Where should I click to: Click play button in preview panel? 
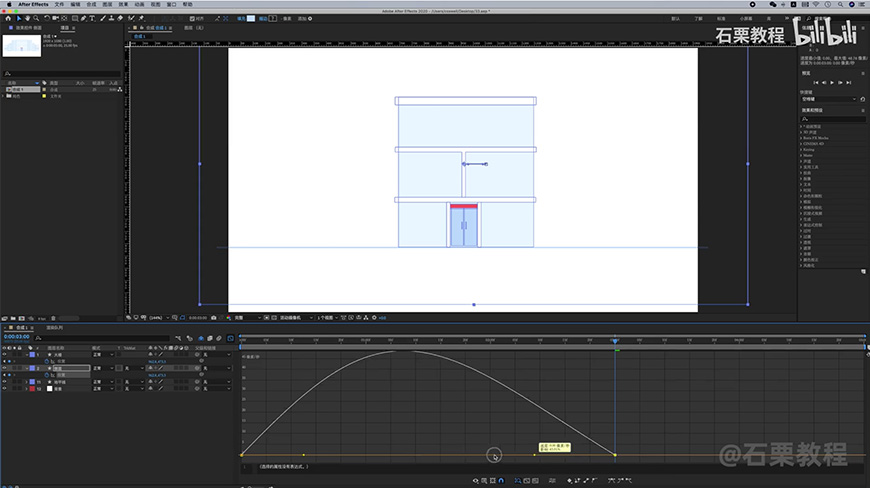point(832,83)
